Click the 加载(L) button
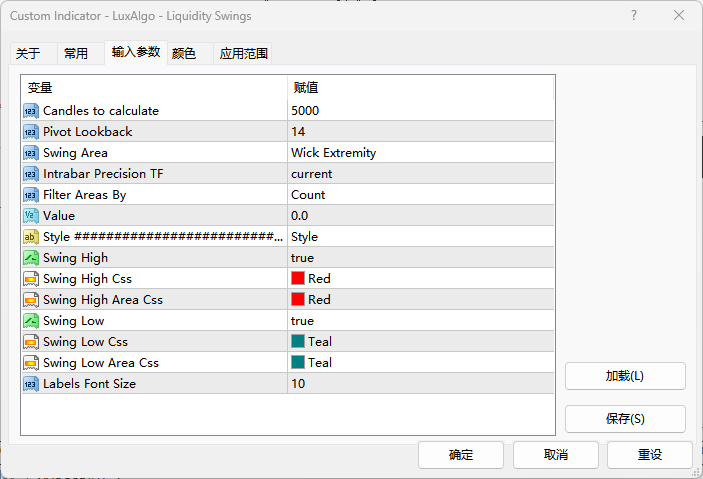703x479 pixels. click(625, 376)
